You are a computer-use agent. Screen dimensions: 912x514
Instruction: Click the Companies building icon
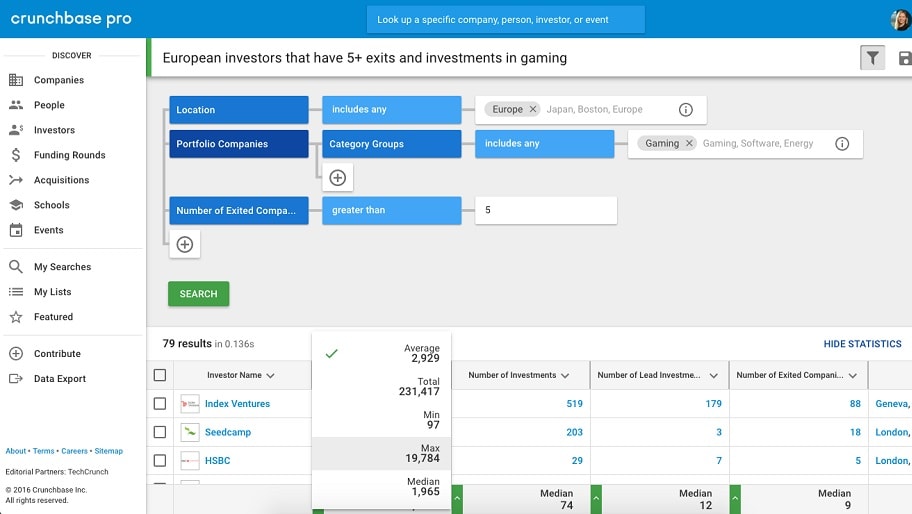tap(16, 80)
